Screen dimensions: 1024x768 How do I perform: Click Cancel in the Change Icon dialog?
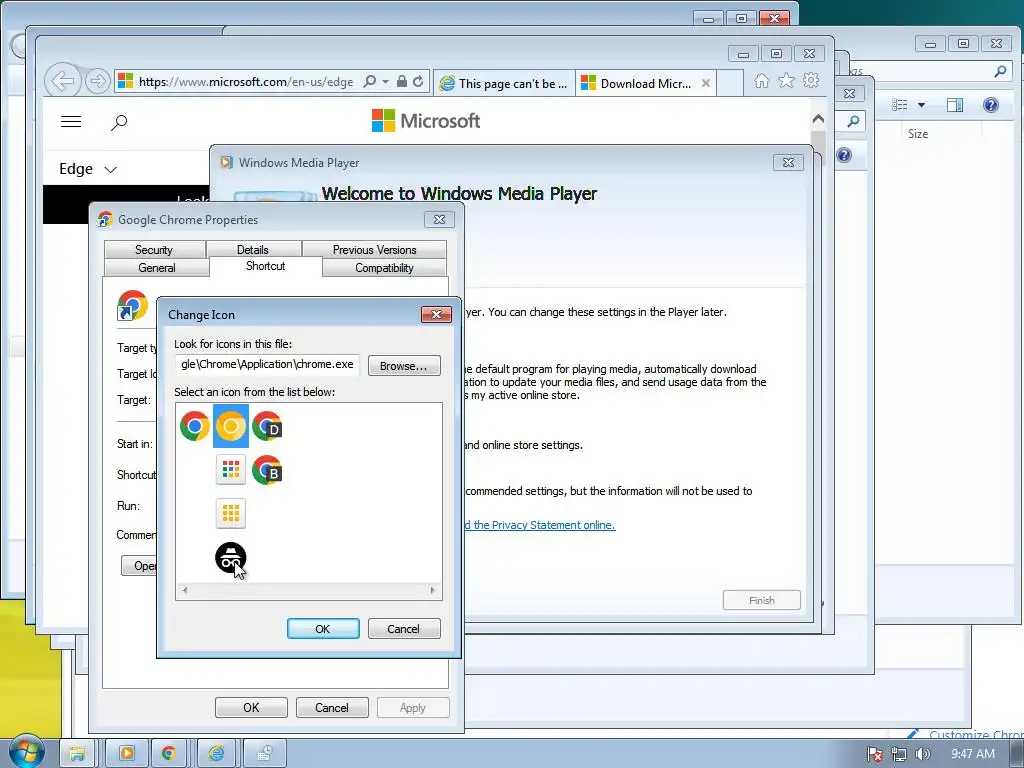[404, 628]
